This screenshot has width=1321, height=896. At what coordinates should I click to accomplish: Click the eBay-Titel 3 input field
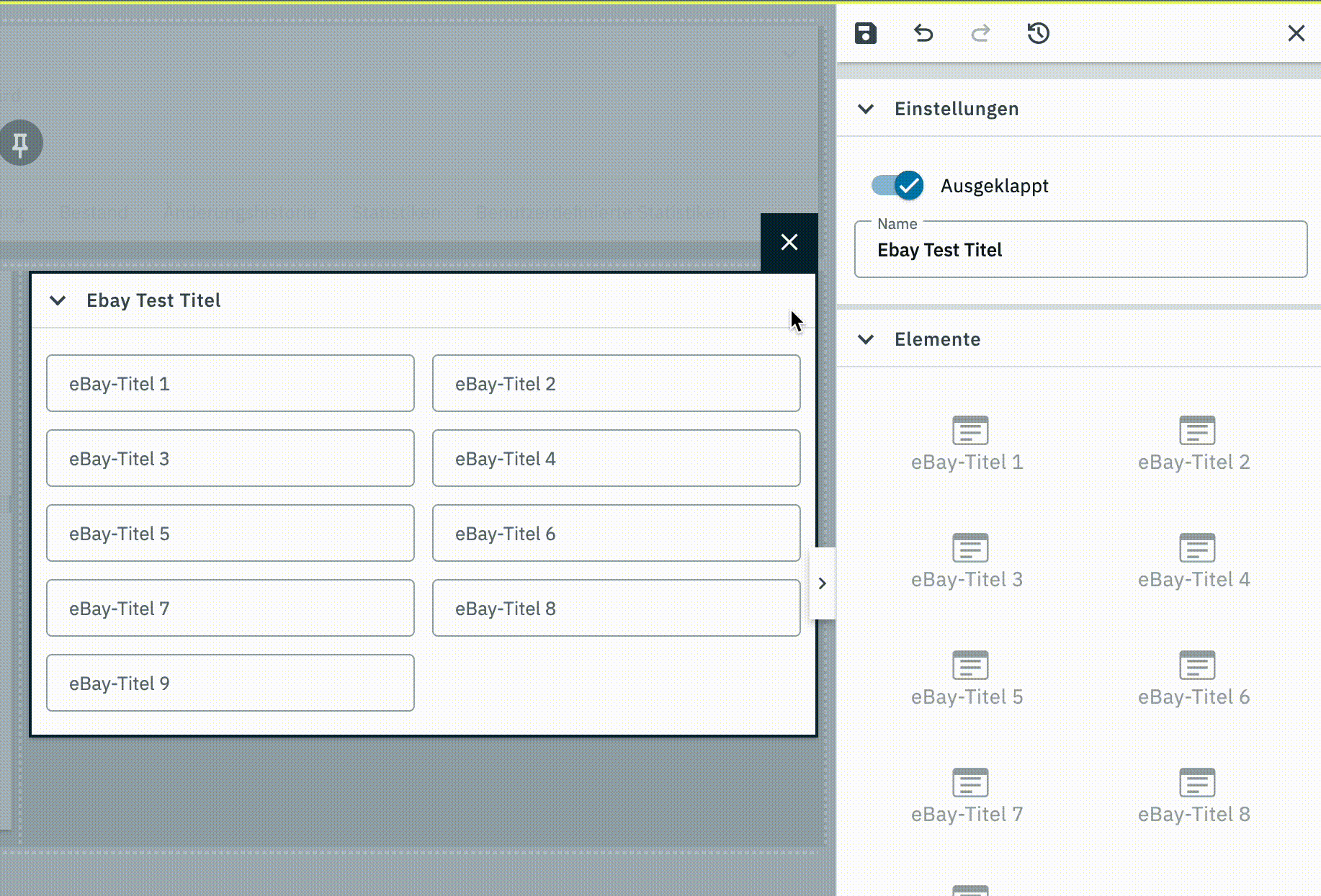coord(230,458)
